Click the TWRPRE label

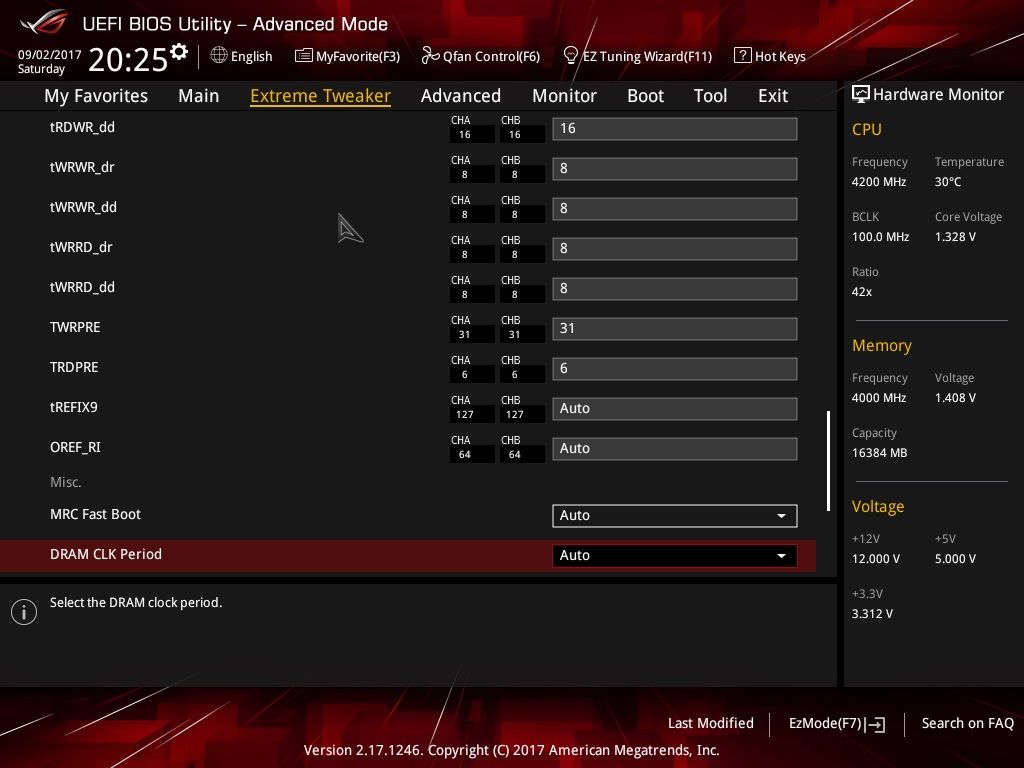click(x=75, y=327)
